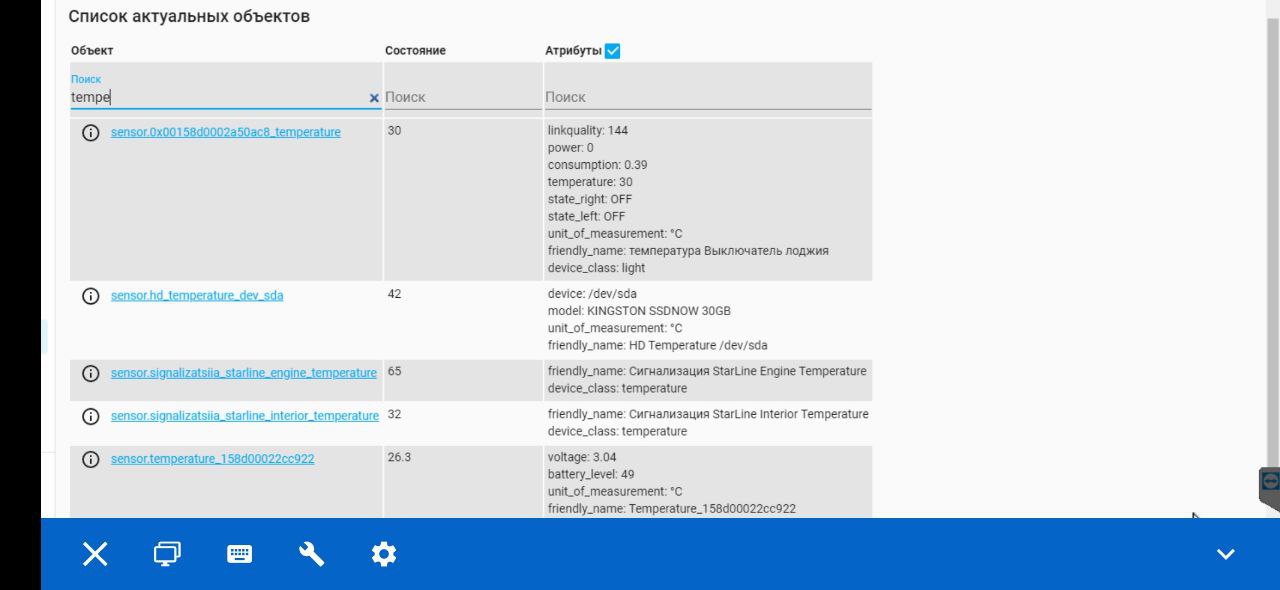Open link sensor.hd_temperature_dev_sda
The image size is (1280, 590).
pos(197,295)
